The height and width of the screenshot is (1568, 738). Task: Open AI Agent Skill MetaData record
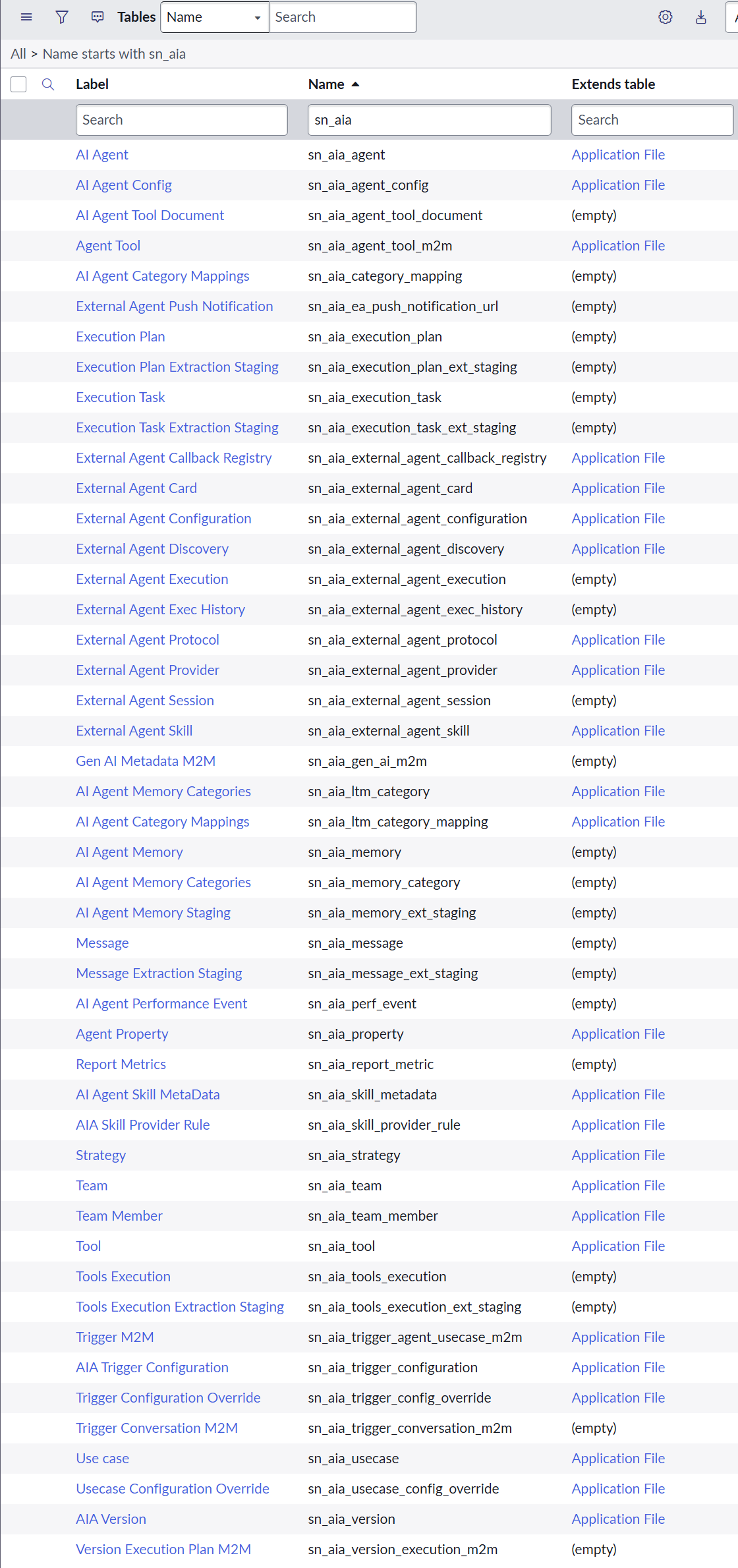click(148, 1095)
